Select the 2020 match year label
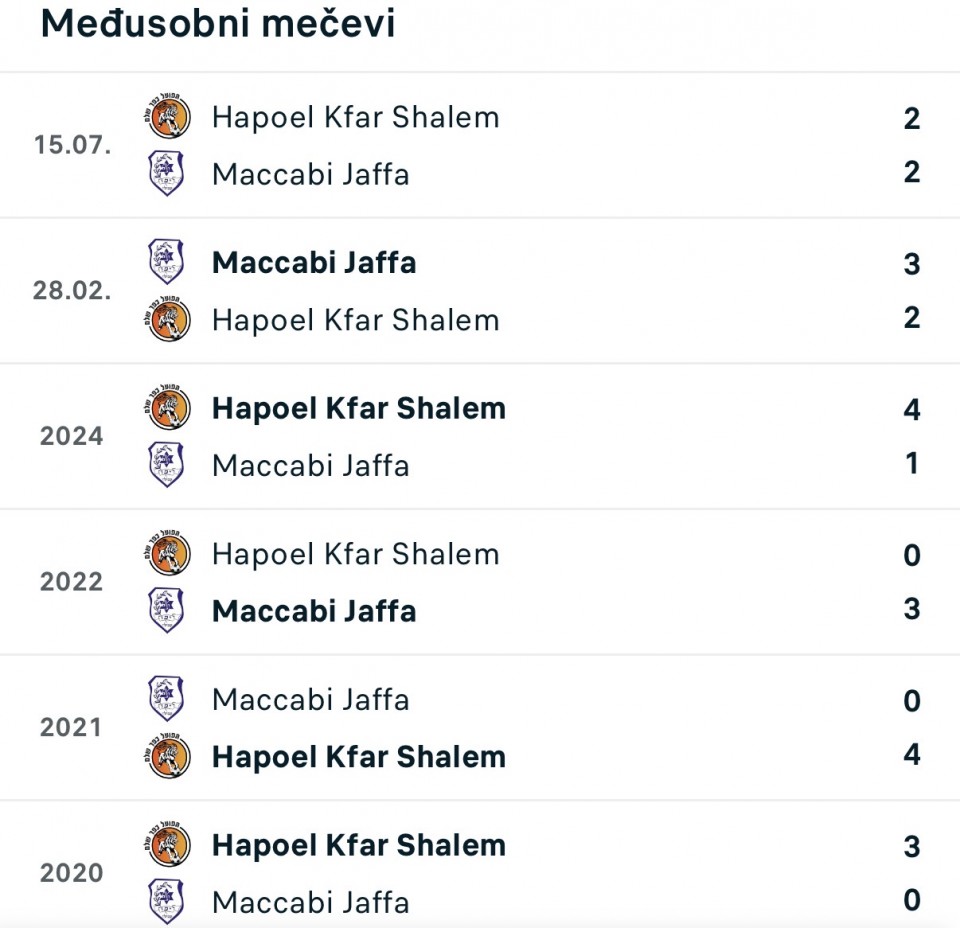This screenshot has width=960, height=928. tap(72, 873)
